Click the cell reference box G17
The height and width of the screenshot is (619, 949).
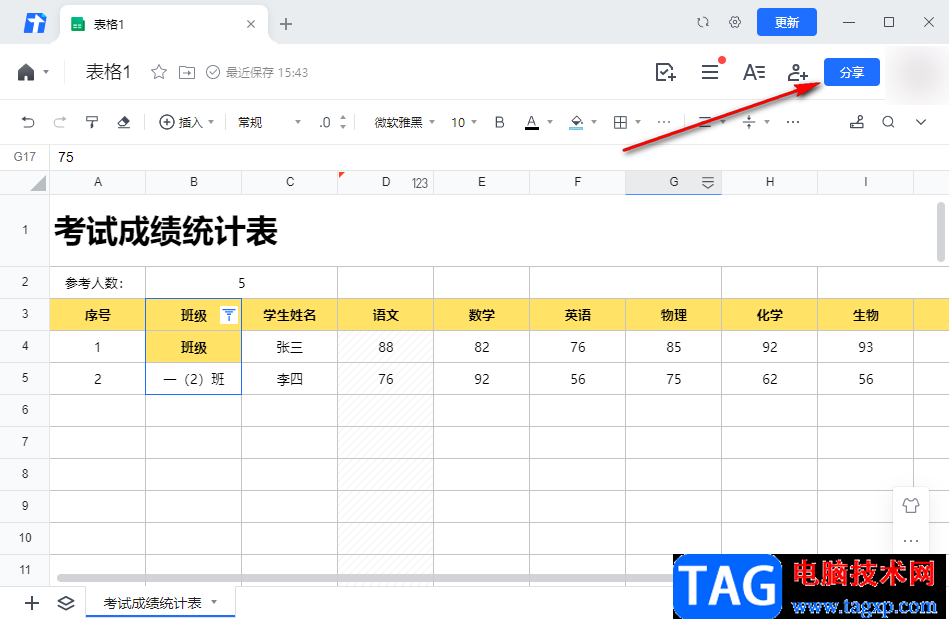[25, 157]
